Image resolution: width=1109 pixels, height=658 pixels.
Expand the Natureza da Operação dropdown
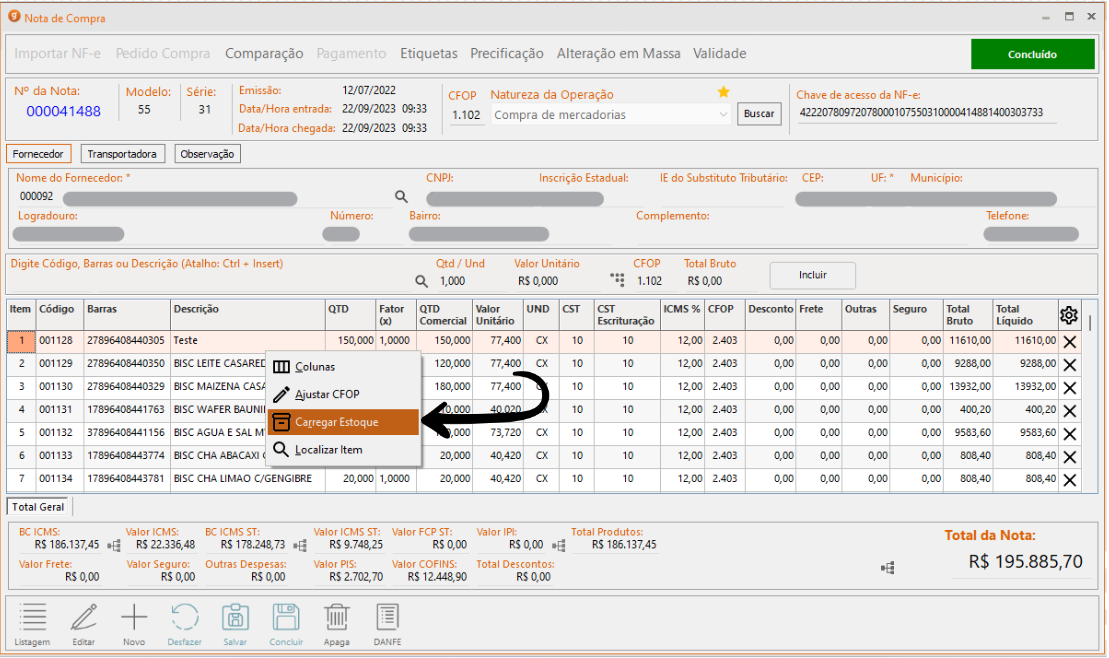pyautogui.click(x=723, y=115)
